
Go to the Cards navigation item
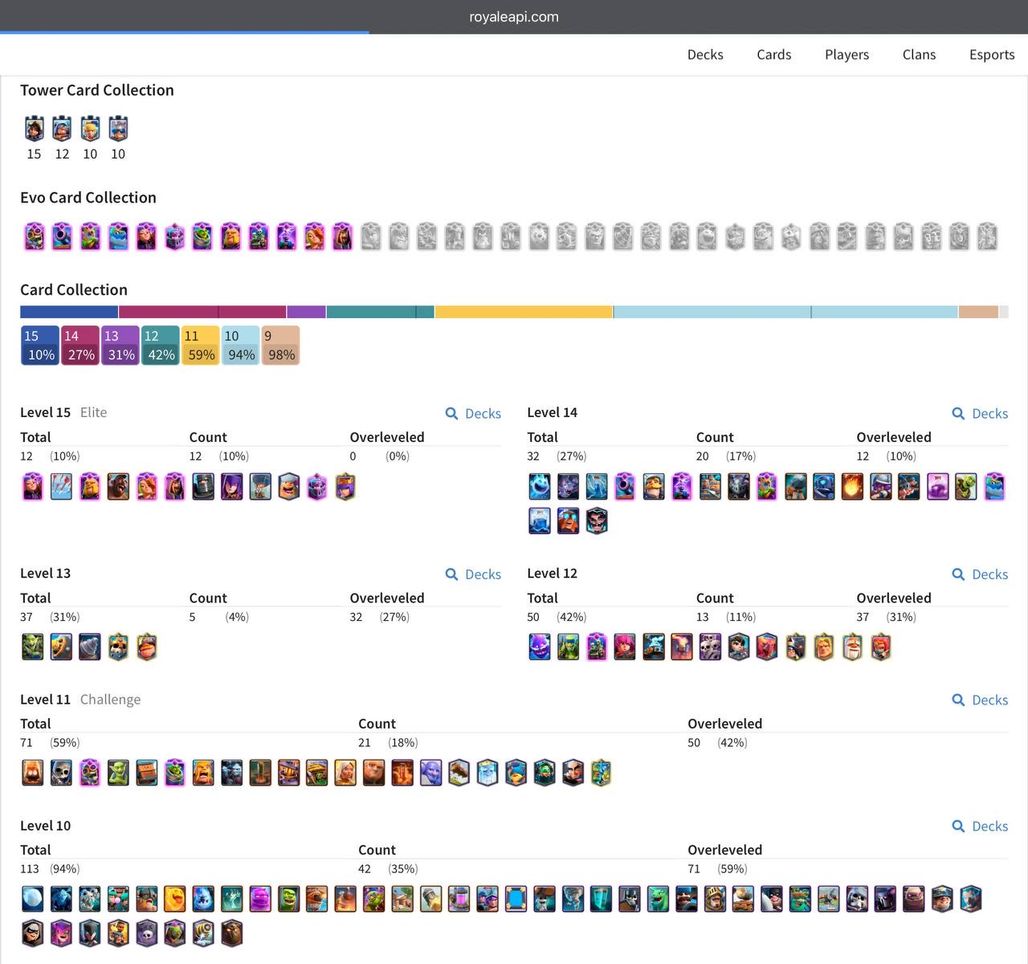tap(774, 54)
